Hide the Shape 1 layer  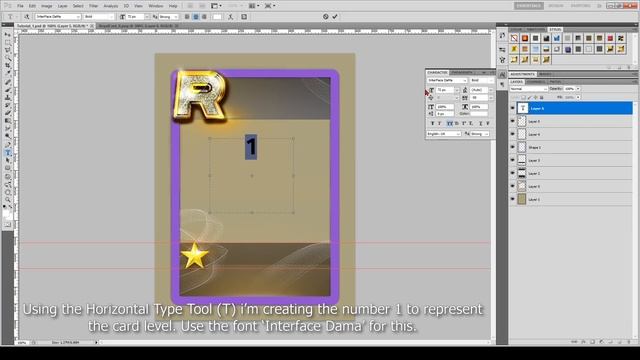[x=513, y=147]
